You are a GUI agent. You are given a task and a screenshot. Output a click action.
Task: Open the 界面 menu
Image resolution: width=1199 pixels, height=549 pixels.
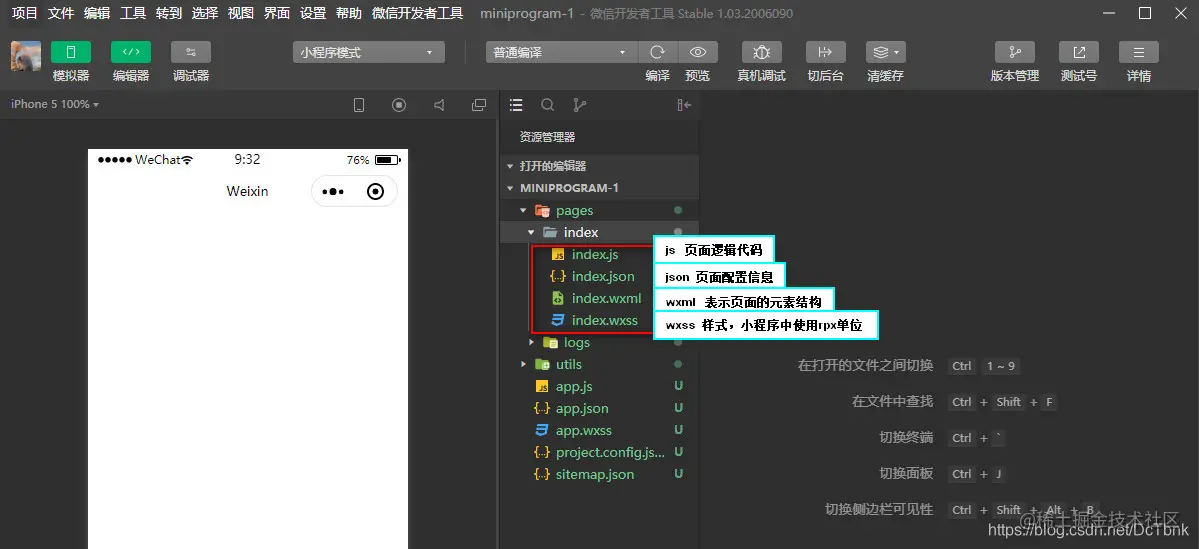click(x=277, y=13)
